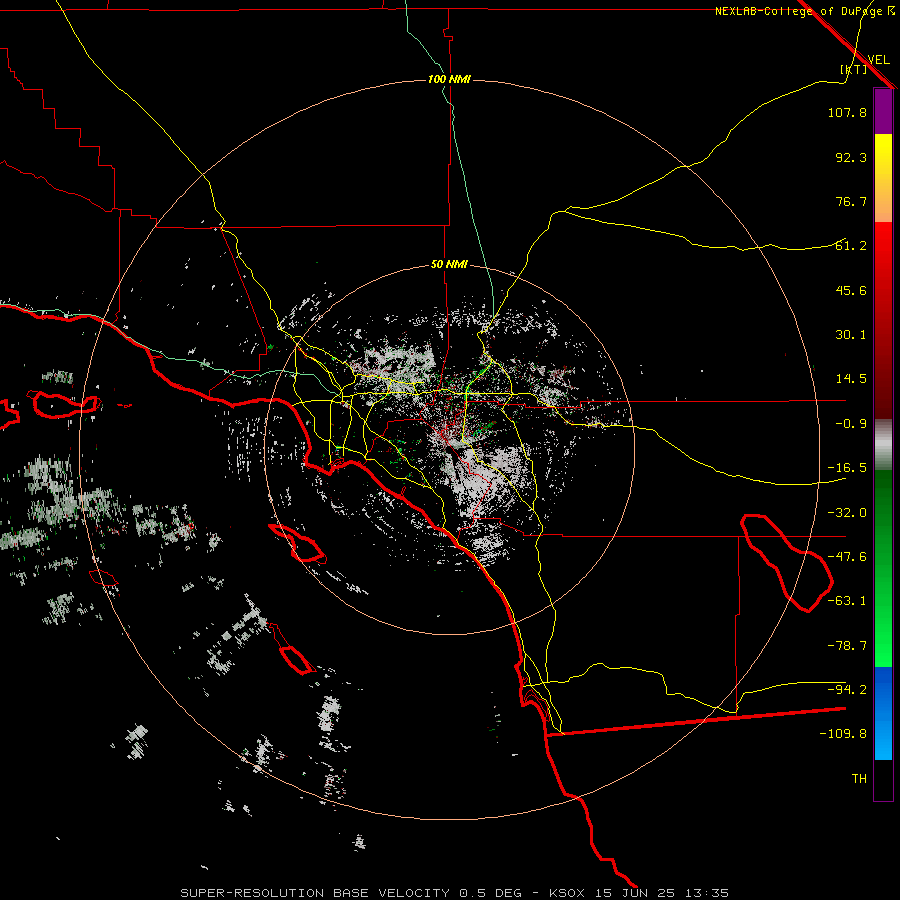Click the 61.2 velocity scale value
This screenshot has height=900, width=900.
click(851, 246)
